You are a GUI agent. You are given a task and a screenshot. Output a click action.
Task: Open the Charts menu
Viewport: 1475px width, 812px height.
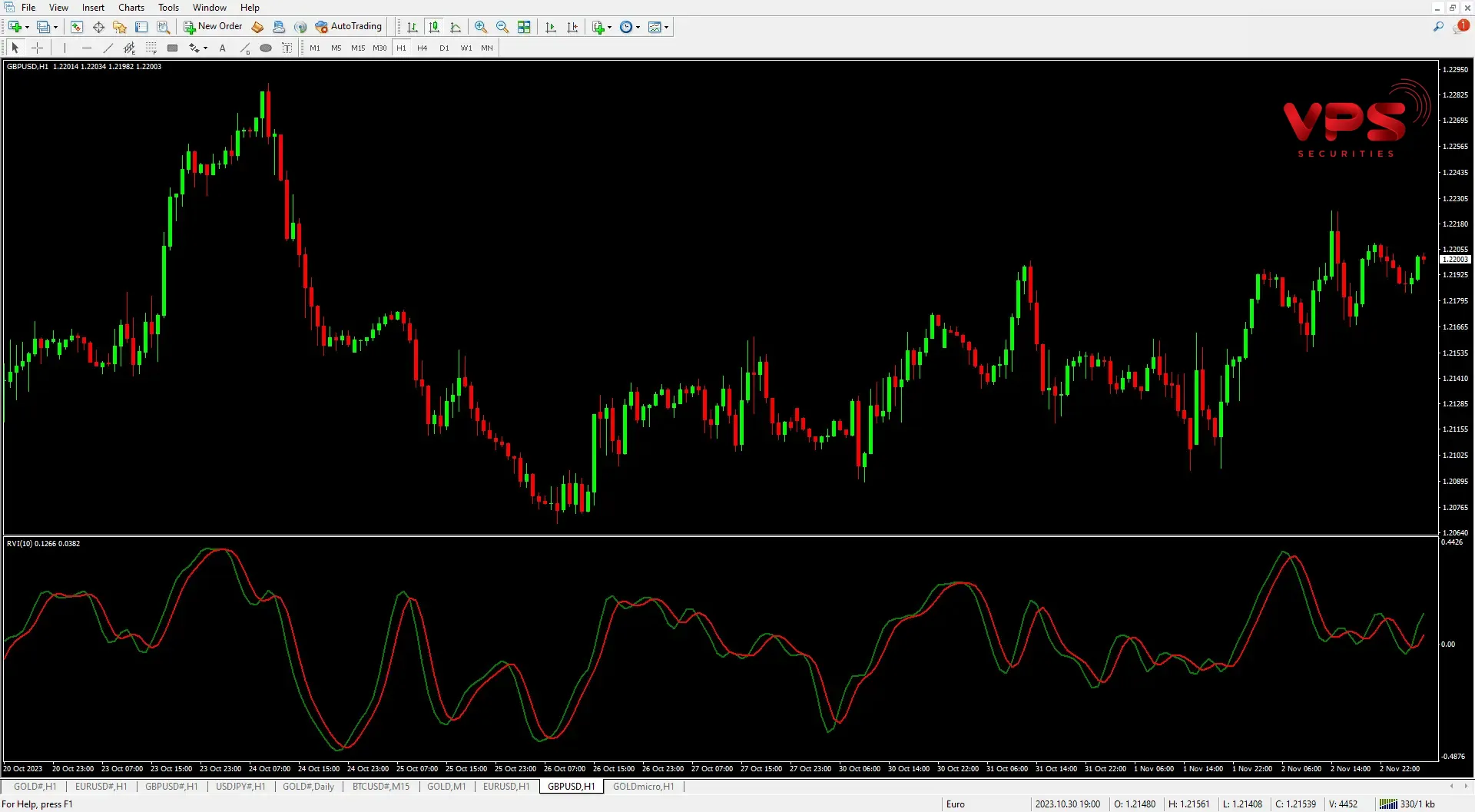(131, 8)
